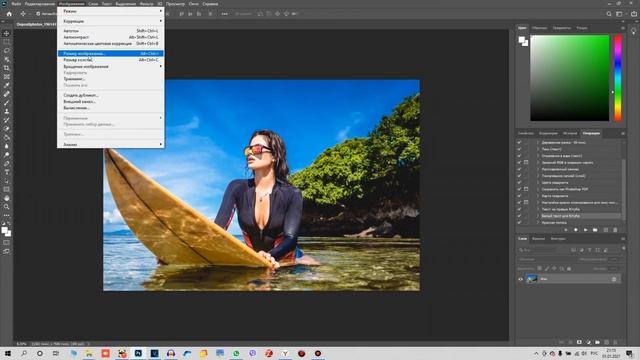Click Stop button in Actions panel

point(566,230)
